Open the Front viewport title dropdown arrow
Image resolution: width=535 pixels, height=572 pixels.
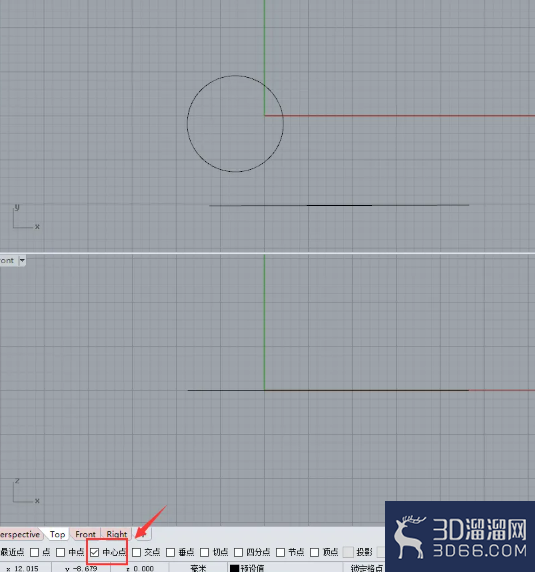click(22, 260)
